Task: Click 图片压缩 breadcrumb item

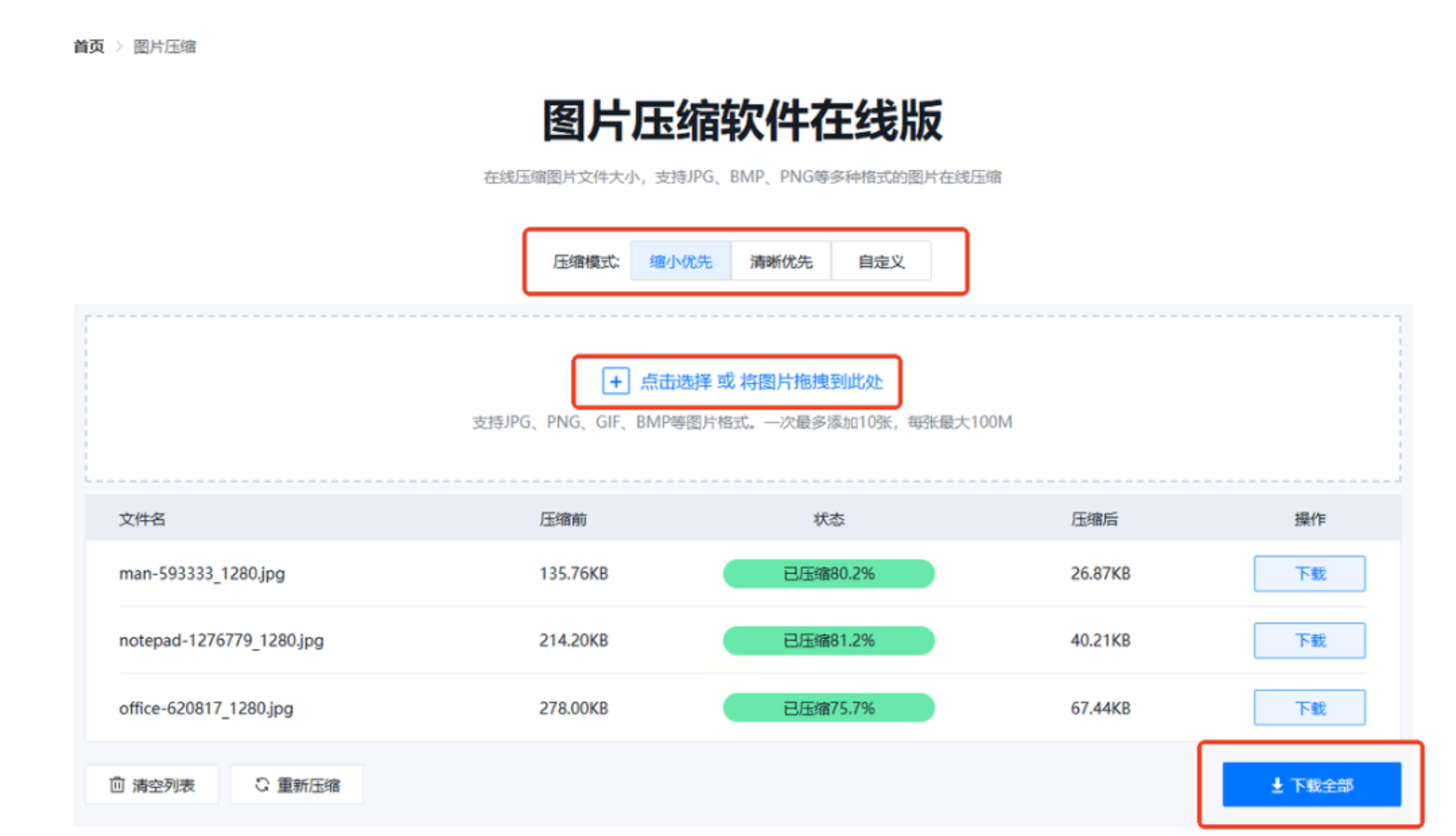Action: 164,46
